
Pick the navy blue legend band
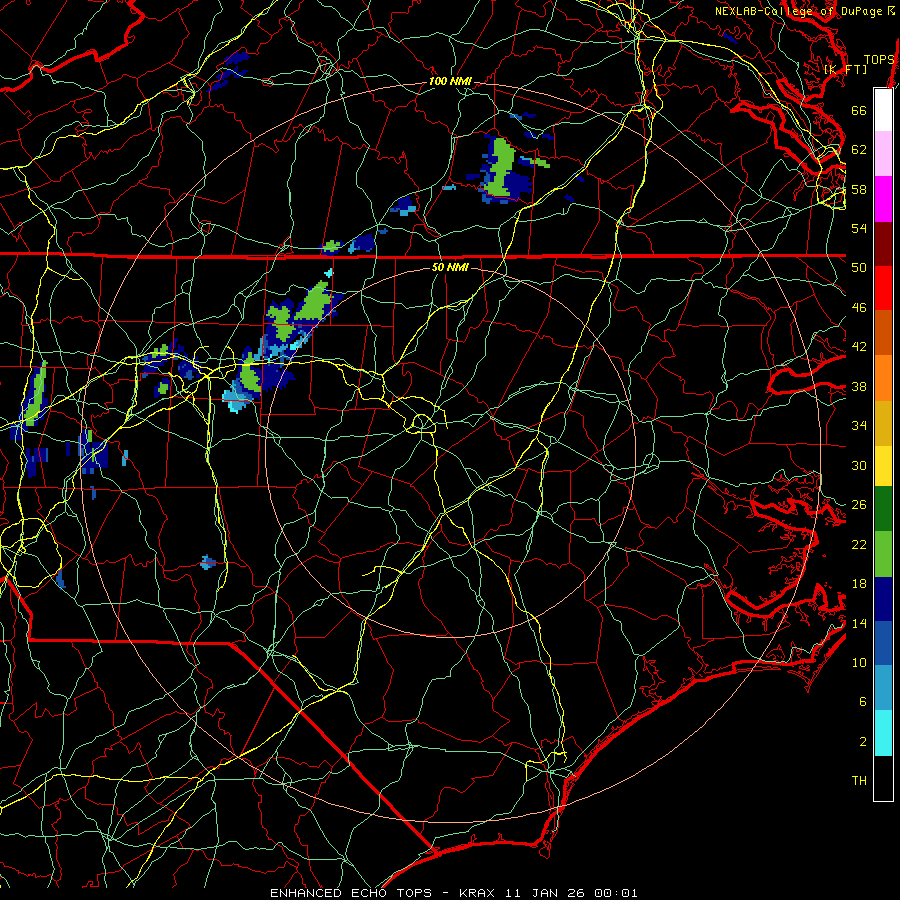pos(883,599)
